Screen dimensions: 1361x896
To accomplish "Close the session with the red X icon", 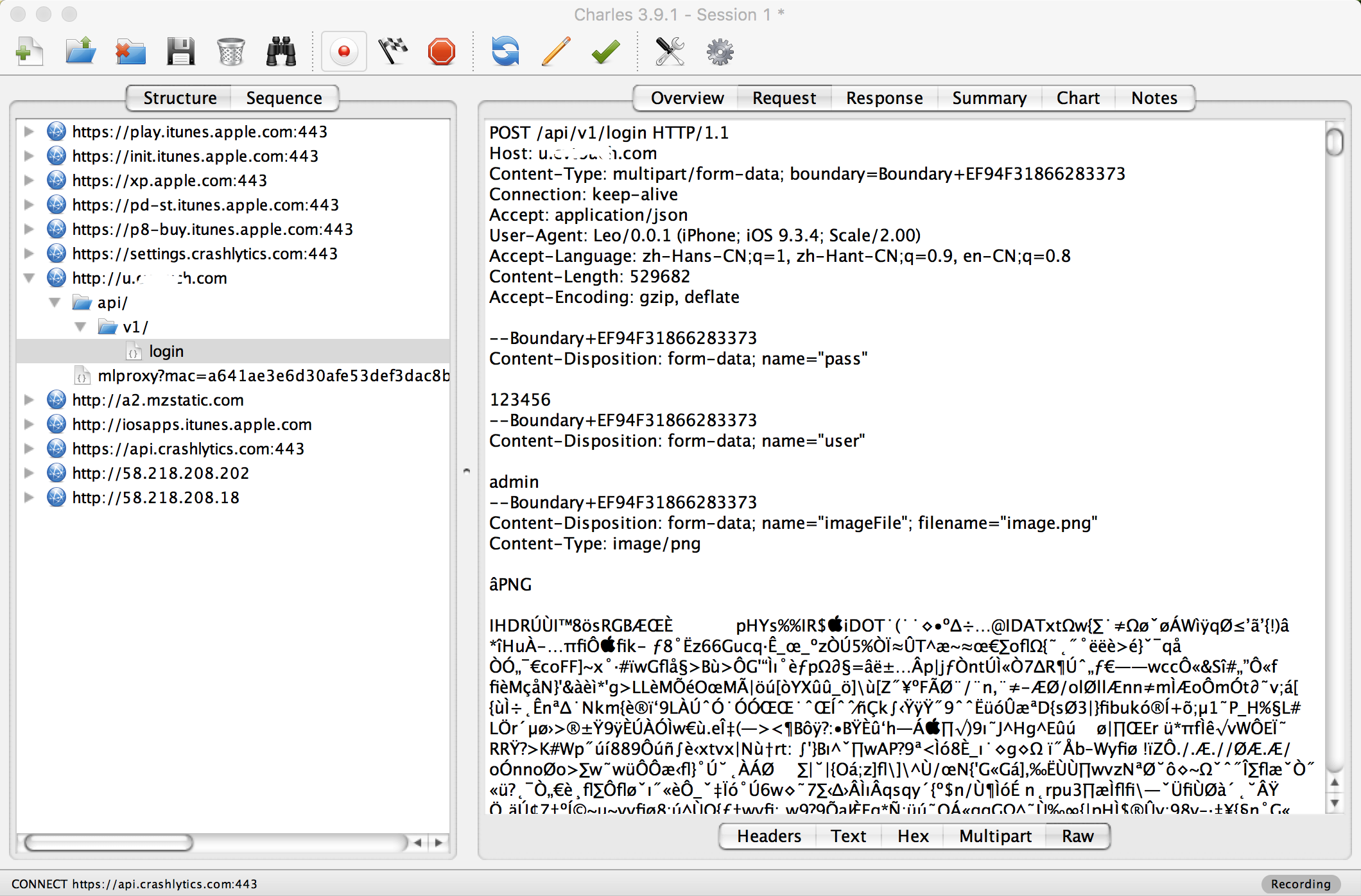I will coord(130,51).
